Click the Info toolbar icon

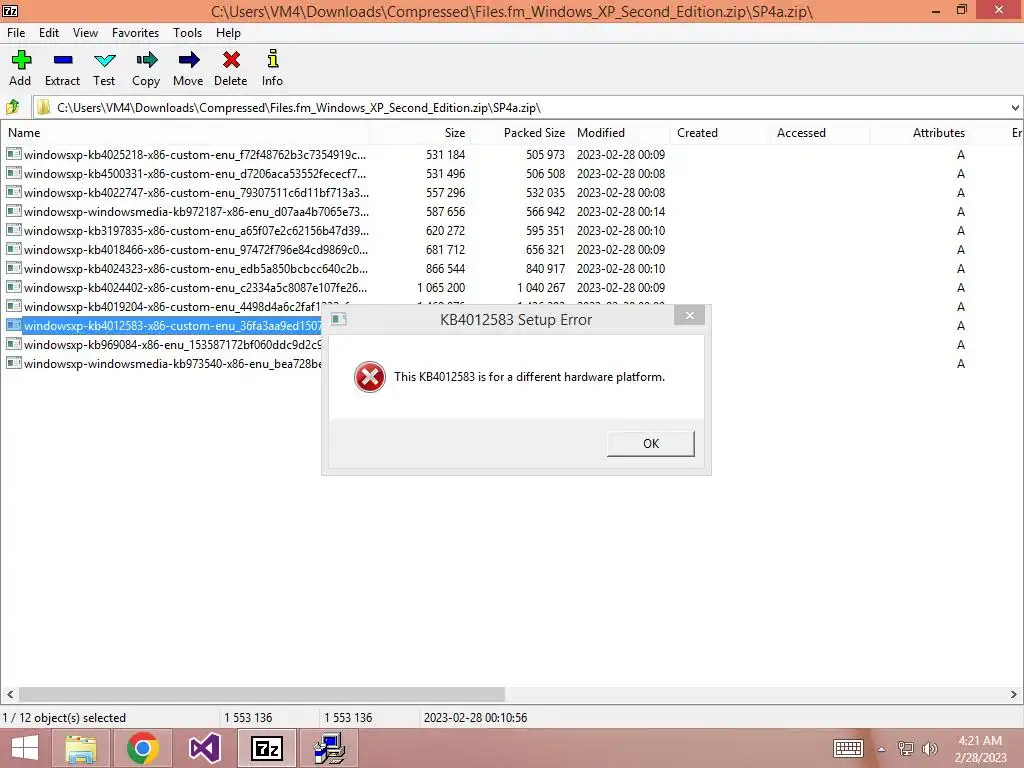click(x=273, y=59)
